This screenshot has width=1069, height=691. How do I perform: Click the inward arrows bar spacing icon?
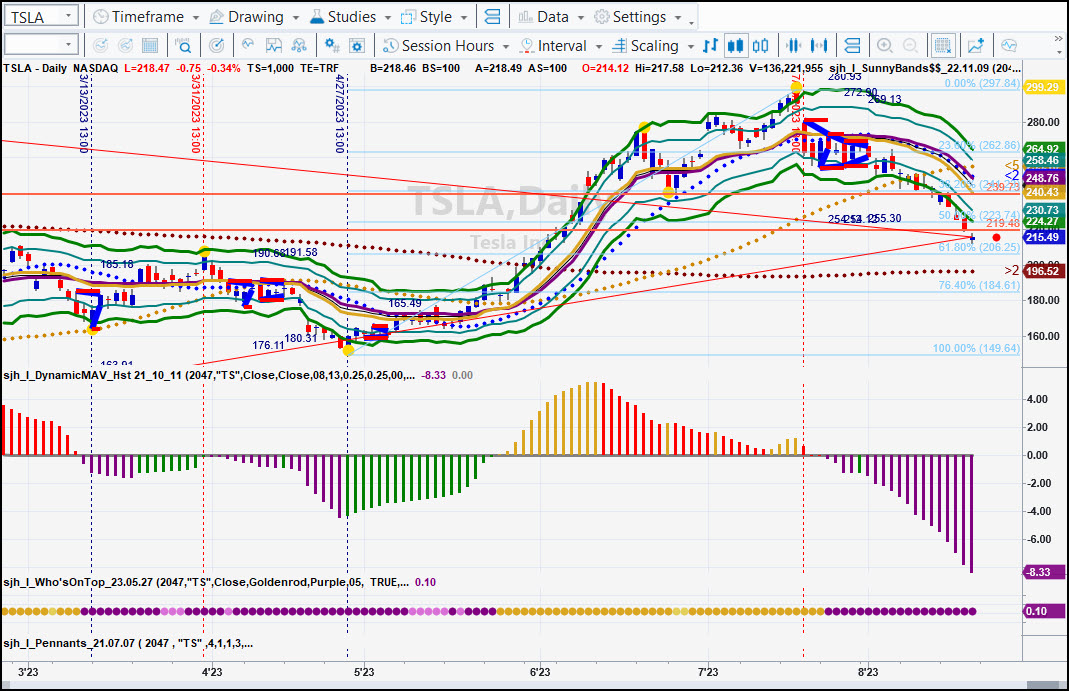794,46
